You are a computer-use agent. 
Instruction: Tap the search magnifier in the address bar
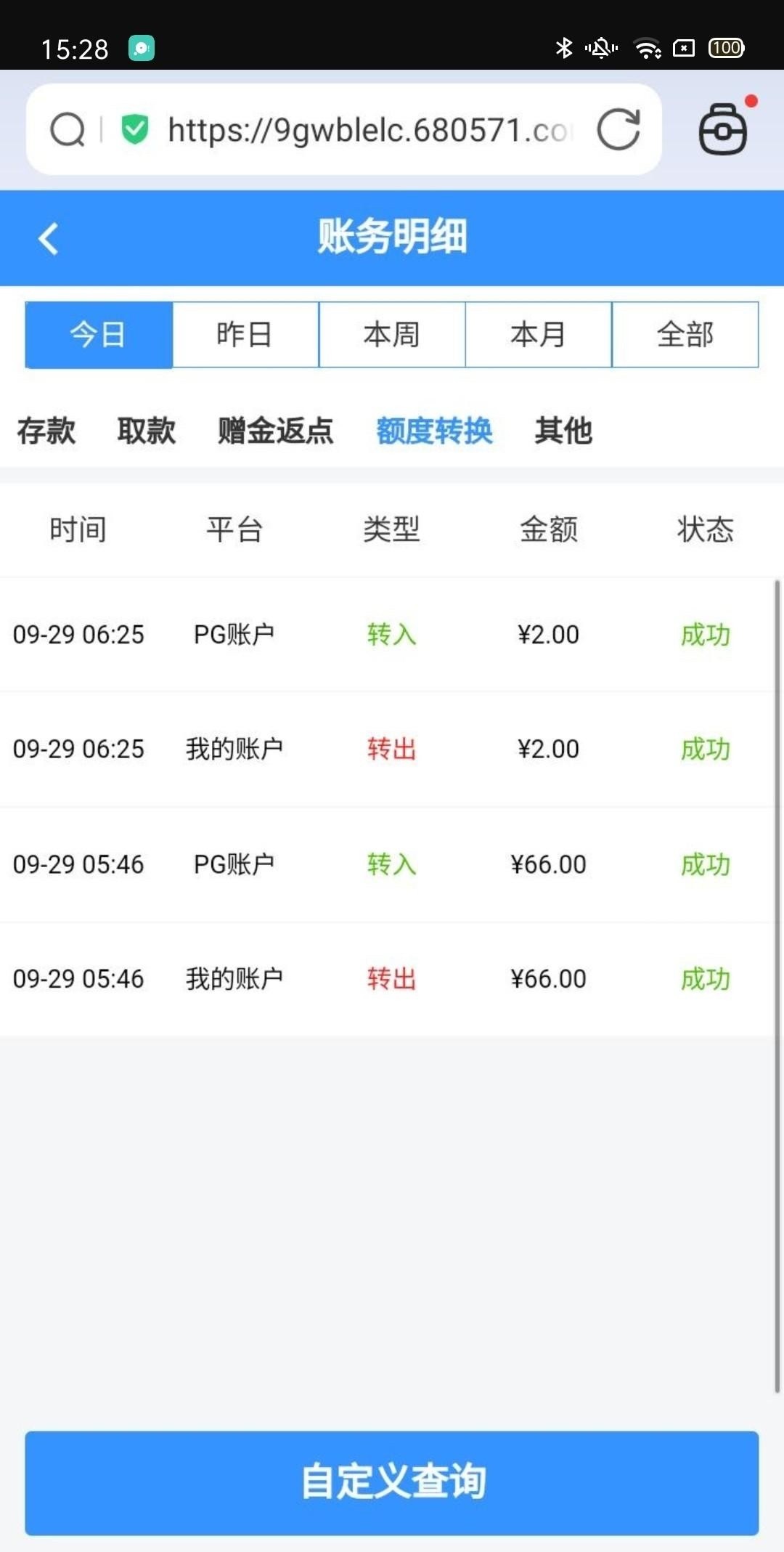68,130
